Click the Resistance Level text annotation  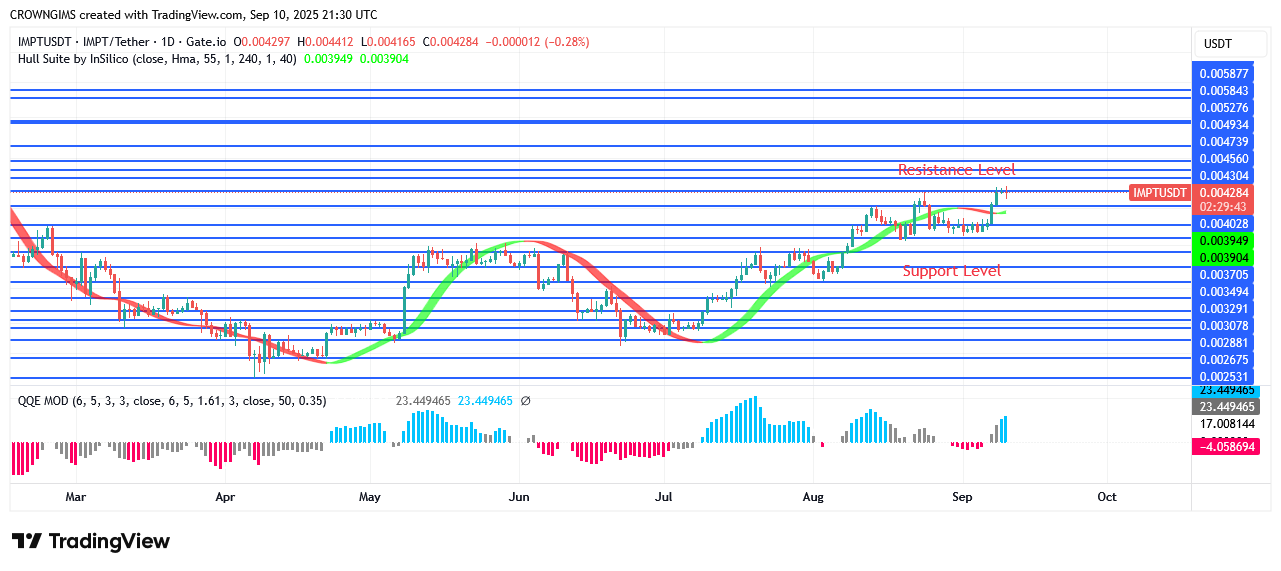(x=957, y=170)
